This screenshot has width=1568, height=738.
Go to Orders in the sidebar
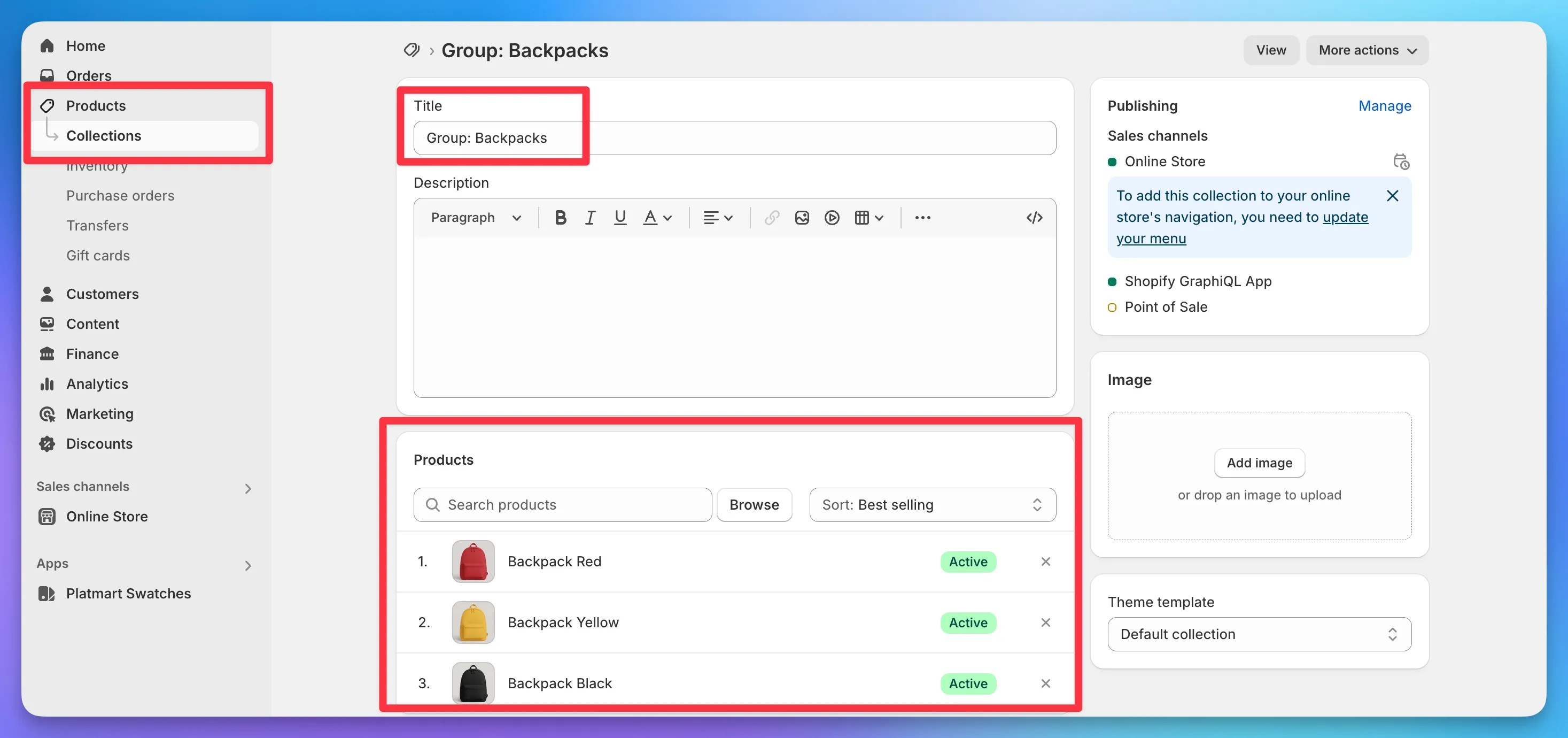pyautogui.click(x=88, y=75)
